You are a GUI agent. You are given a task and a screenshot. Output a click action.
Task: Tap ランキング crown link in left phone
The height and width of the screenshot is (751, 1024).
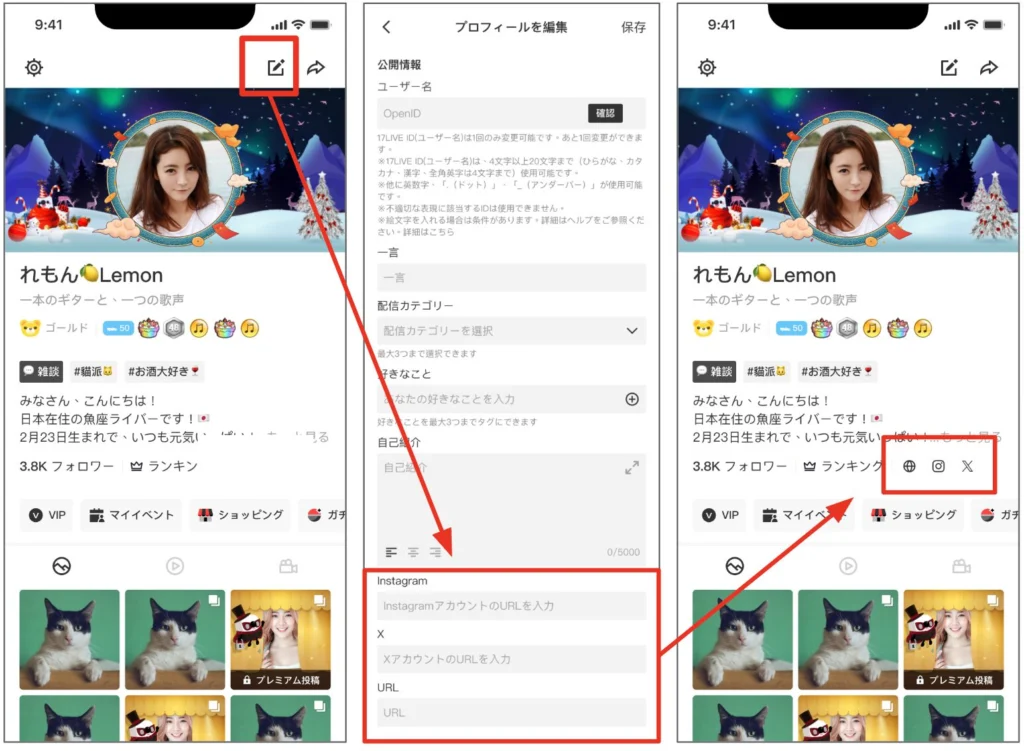click(165, 466)
